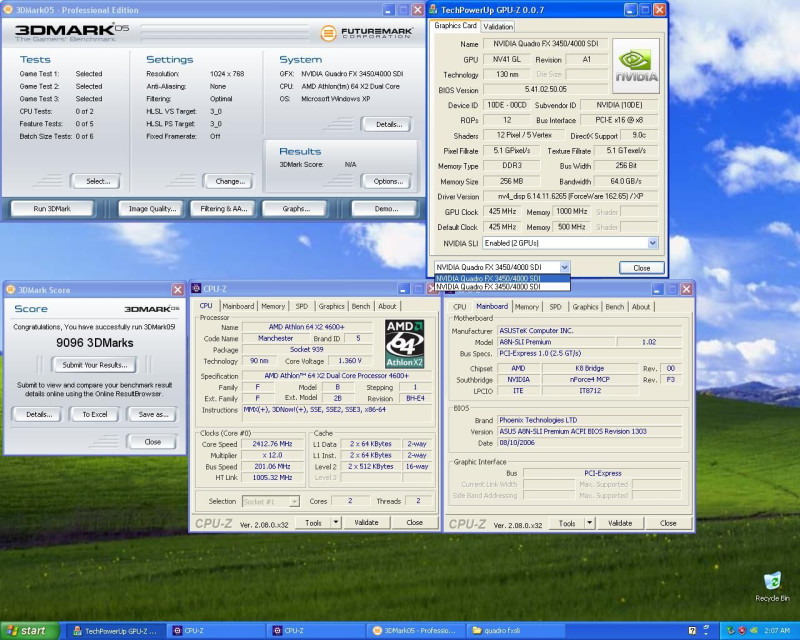Open About tab in processor CPU-Z window
The image size is (800, 640).
387,306
